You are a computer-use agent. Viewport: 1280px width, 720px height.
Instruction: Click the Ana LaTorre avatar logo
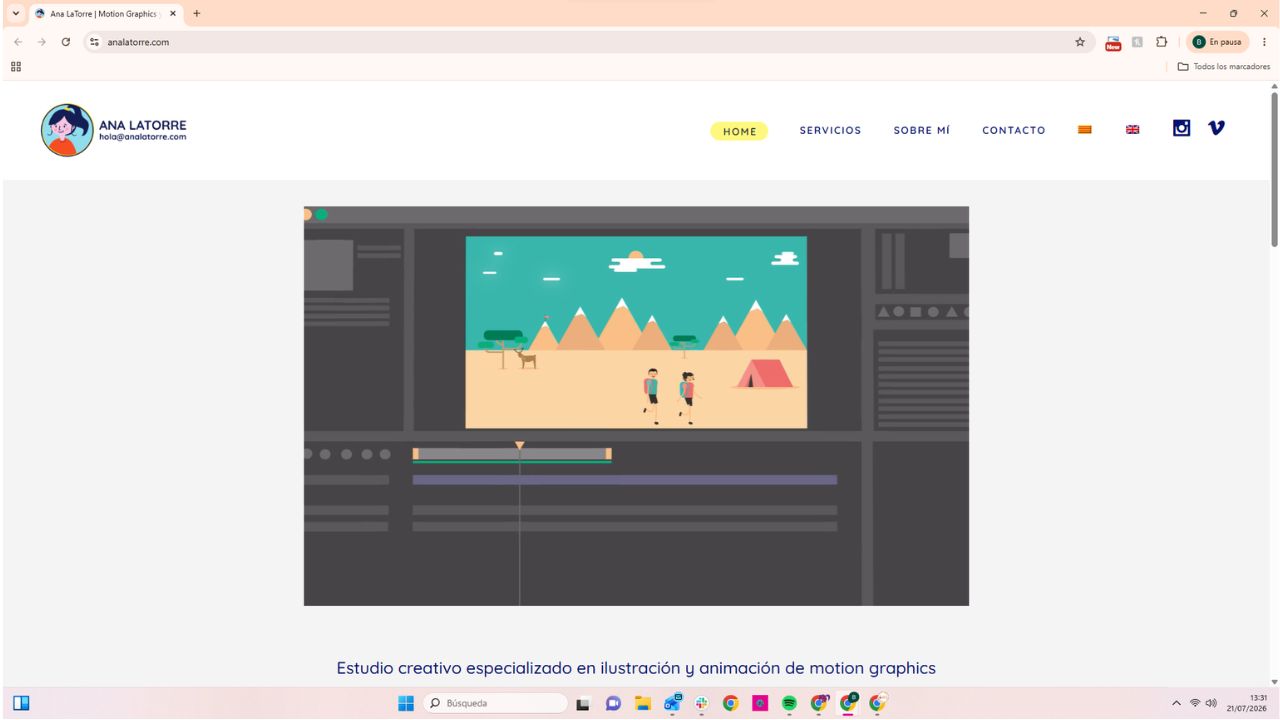coord(68,130)
